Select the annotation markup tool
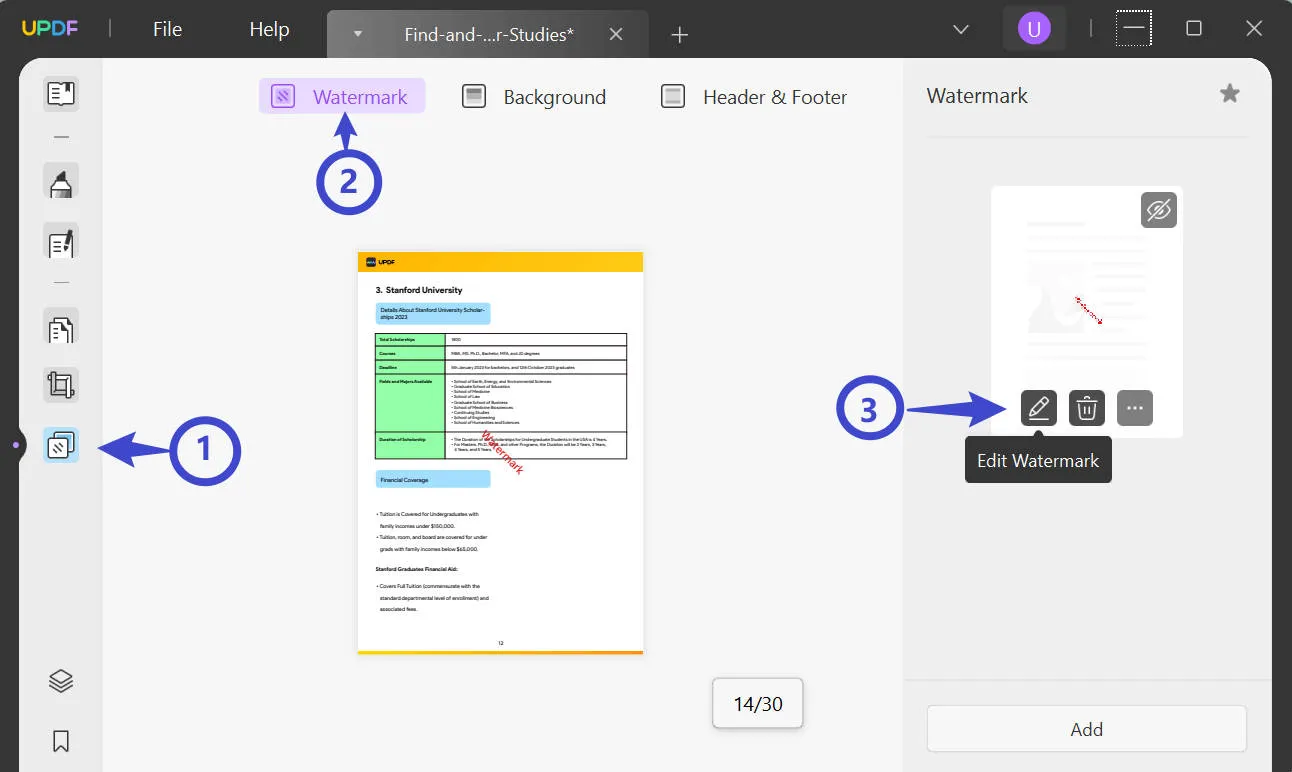The height and width of the screenshot is (772, 1292). click(60, 181)
